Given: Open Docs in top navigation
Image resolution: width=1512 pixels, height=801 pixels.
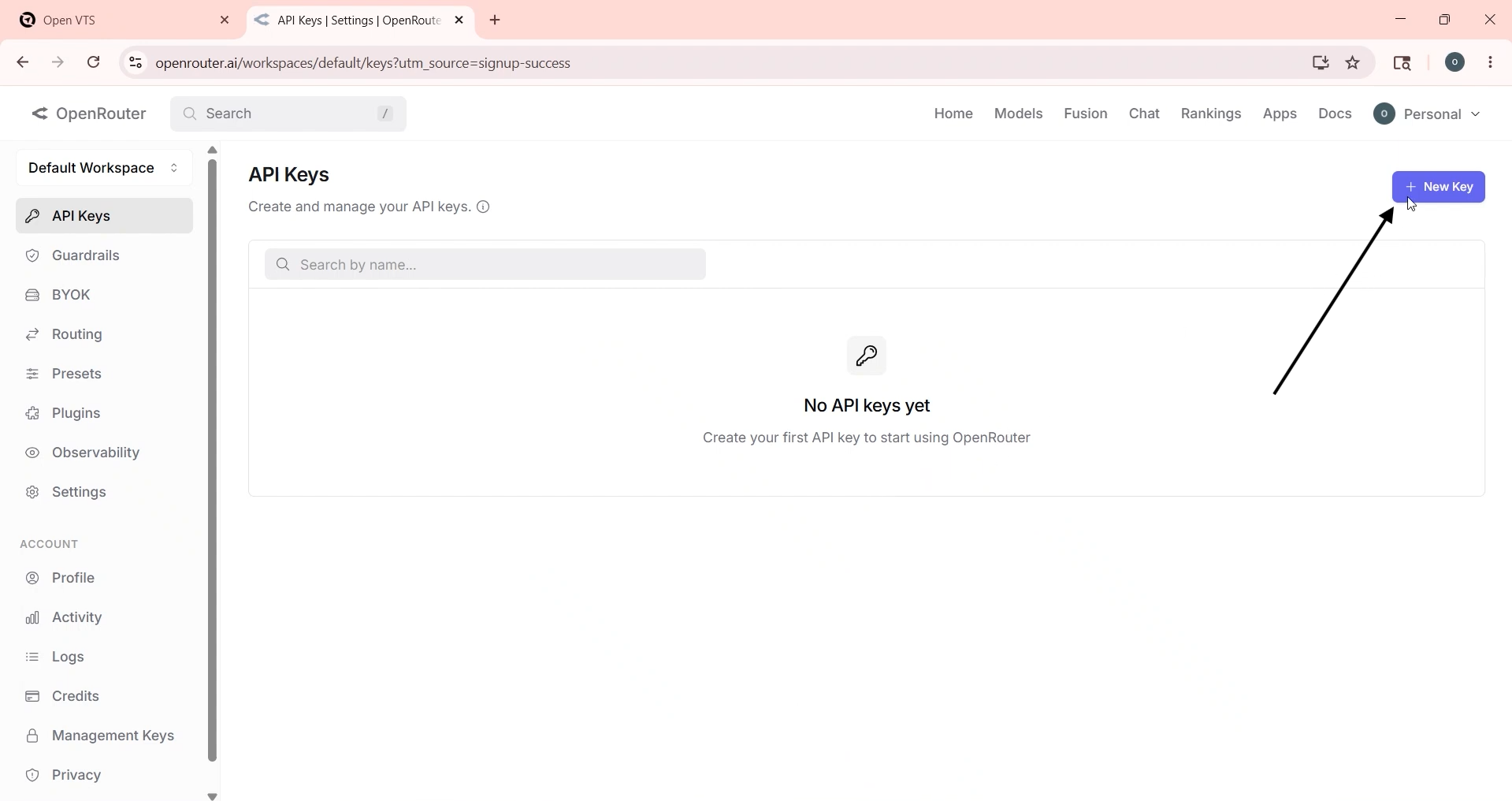Looking at the screenshot, I should point(1336,114).
